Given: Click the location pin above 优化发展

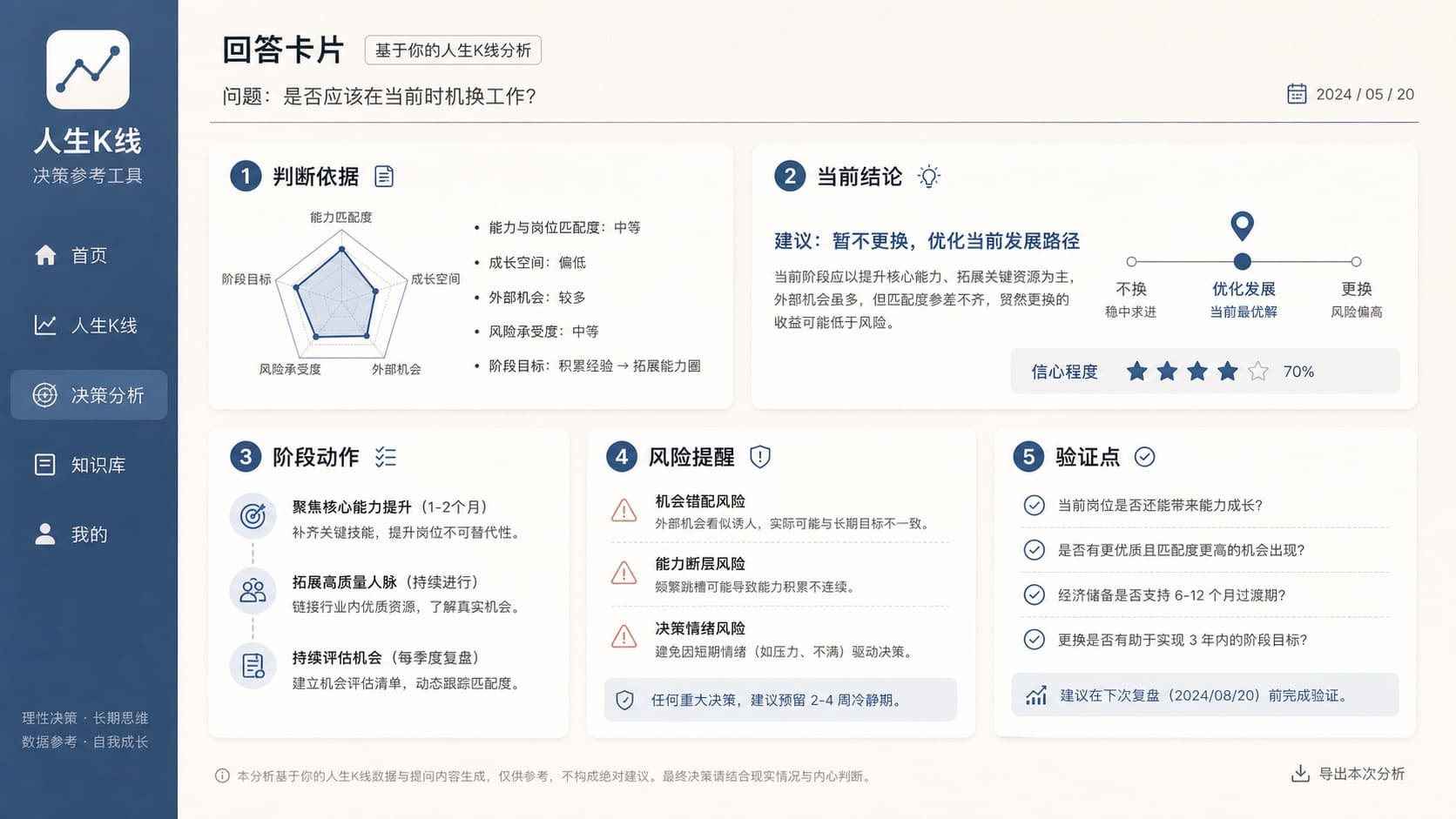Looking at the screenshot, I should pyautogui.click(x=1243, y=225).
